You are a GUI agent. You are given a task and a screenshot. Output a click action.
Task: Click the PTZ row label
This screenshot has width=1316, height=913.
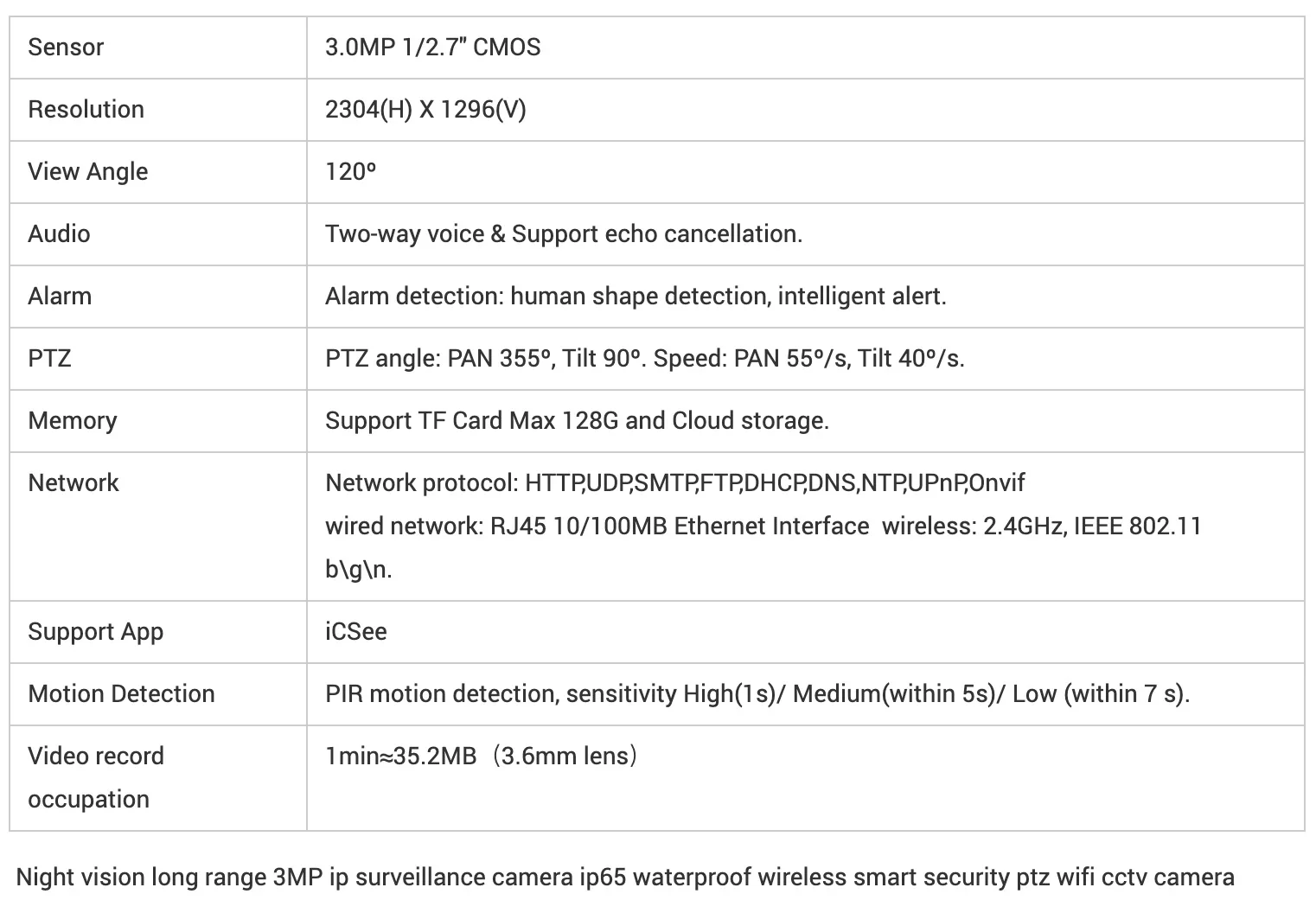point(49,358)
